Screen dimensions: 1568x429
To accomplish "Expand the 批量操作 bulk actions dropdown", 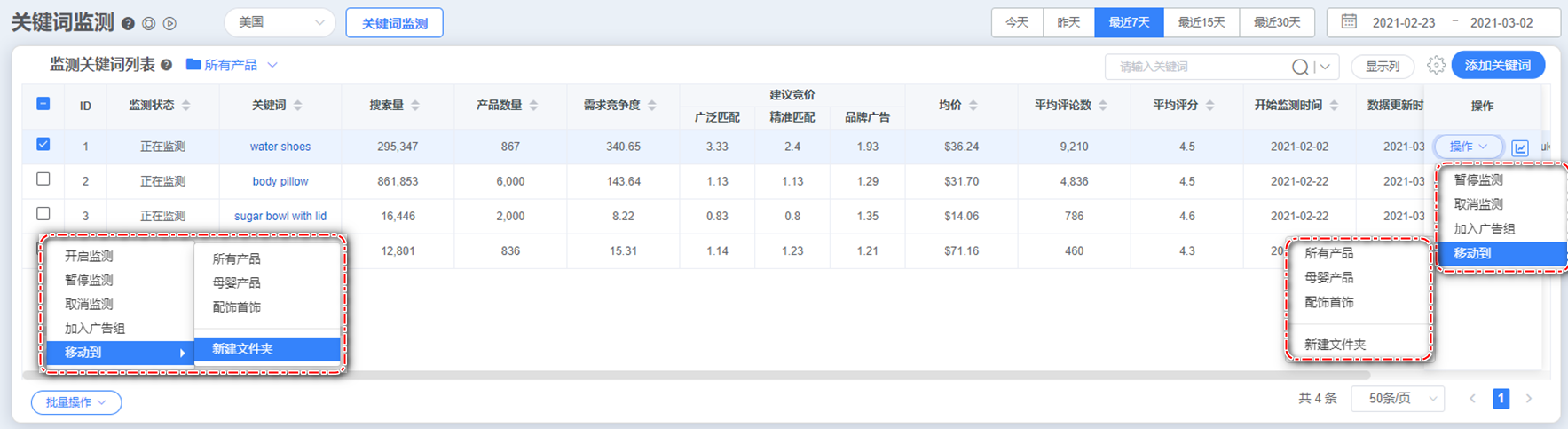I will pyautogui.click(x=76, y=402).
